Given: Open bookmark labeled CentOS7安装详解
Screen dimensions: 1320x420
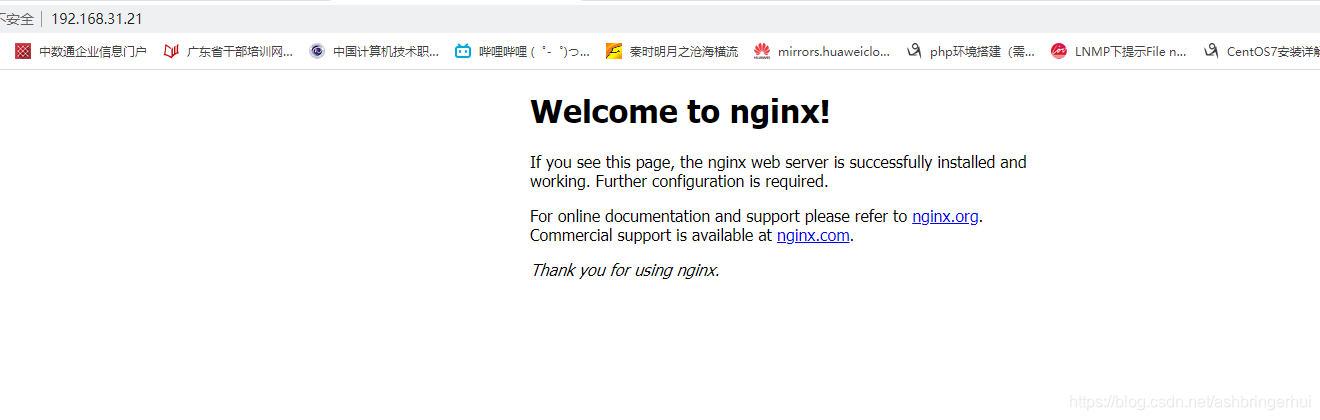Looking at the screenshot, I should pyautogui.click(x=1273, y=52).
